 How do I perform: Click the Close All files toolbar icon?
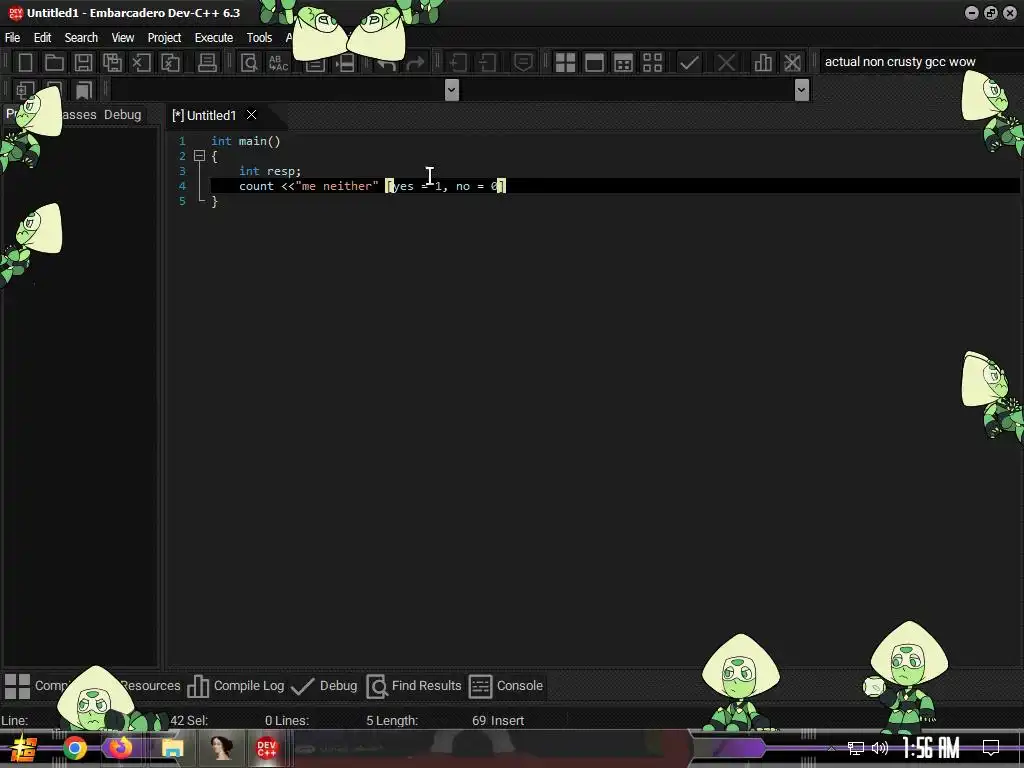click(170, 63)
